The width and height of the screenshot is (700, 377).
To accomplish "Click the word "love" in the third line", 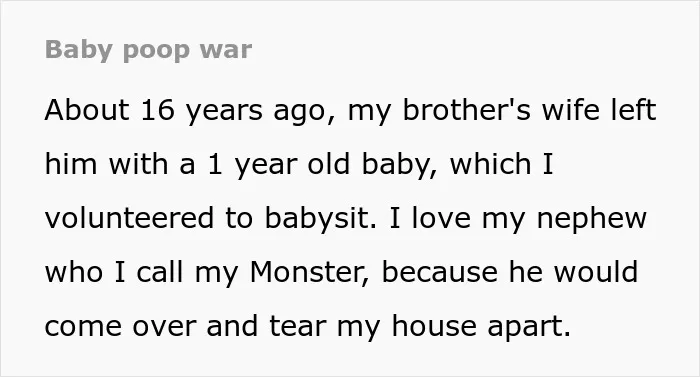I will [x=441, y=218].
